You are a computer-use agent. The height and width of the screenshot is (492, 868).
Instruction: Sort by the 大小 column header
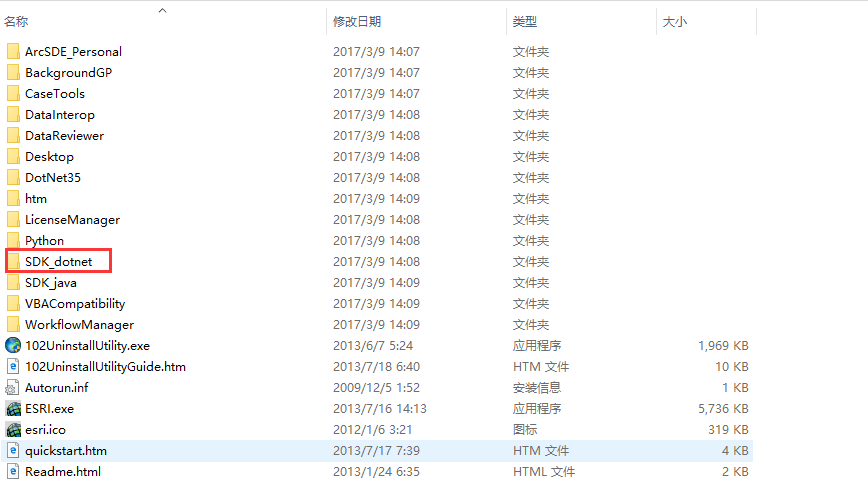coord(675,22)
